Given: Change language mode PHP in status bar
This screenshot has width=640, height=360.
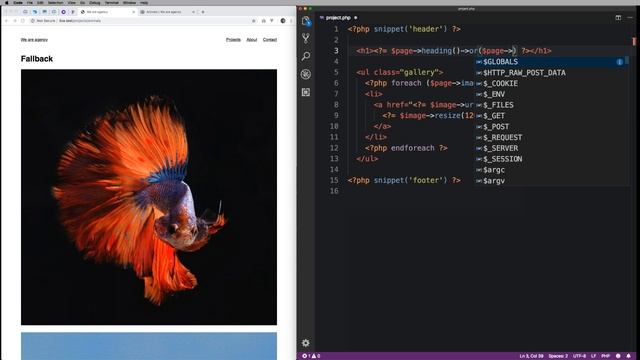Looking at the screenshot, I should [605, 356].
